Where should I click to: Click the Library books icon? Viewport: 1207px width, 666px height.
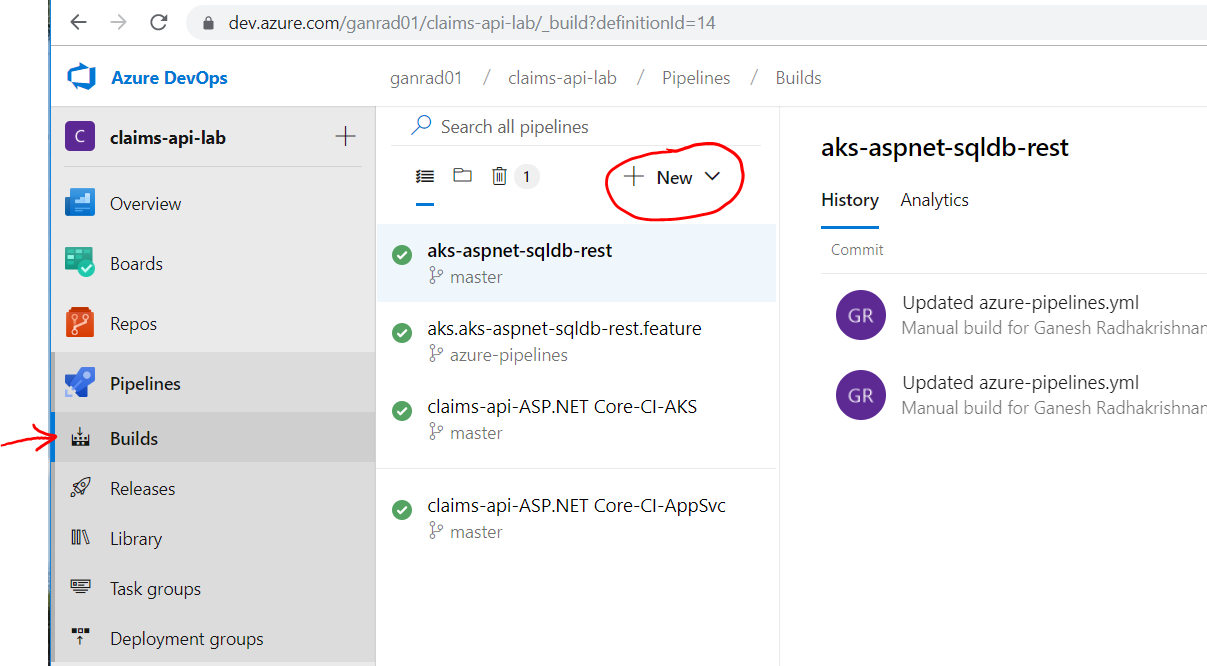tap(80, 537)
